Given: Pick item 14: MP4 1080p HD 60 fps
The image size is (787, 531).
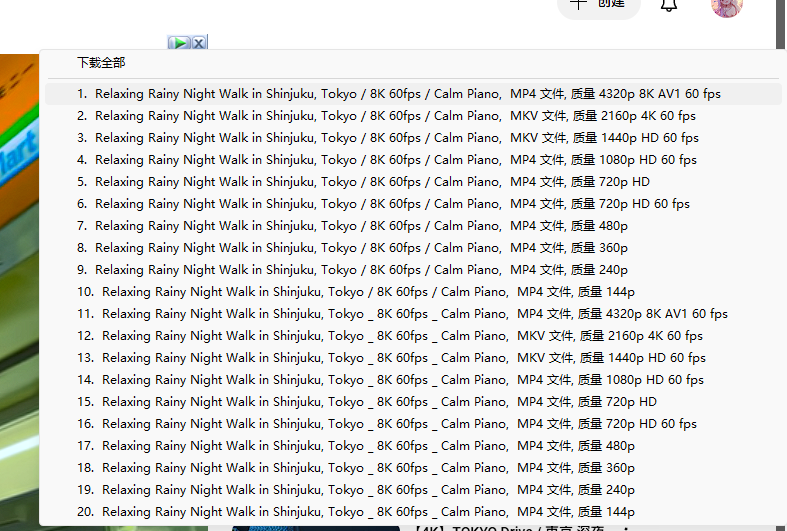Looking at the screenshot, I should (403, 380).
